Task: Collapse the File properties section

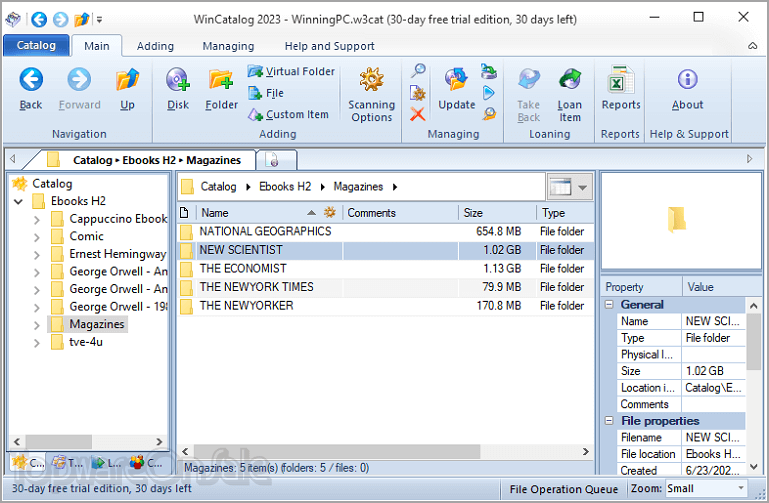Action: pyautogui.click(x=609, y=421)
